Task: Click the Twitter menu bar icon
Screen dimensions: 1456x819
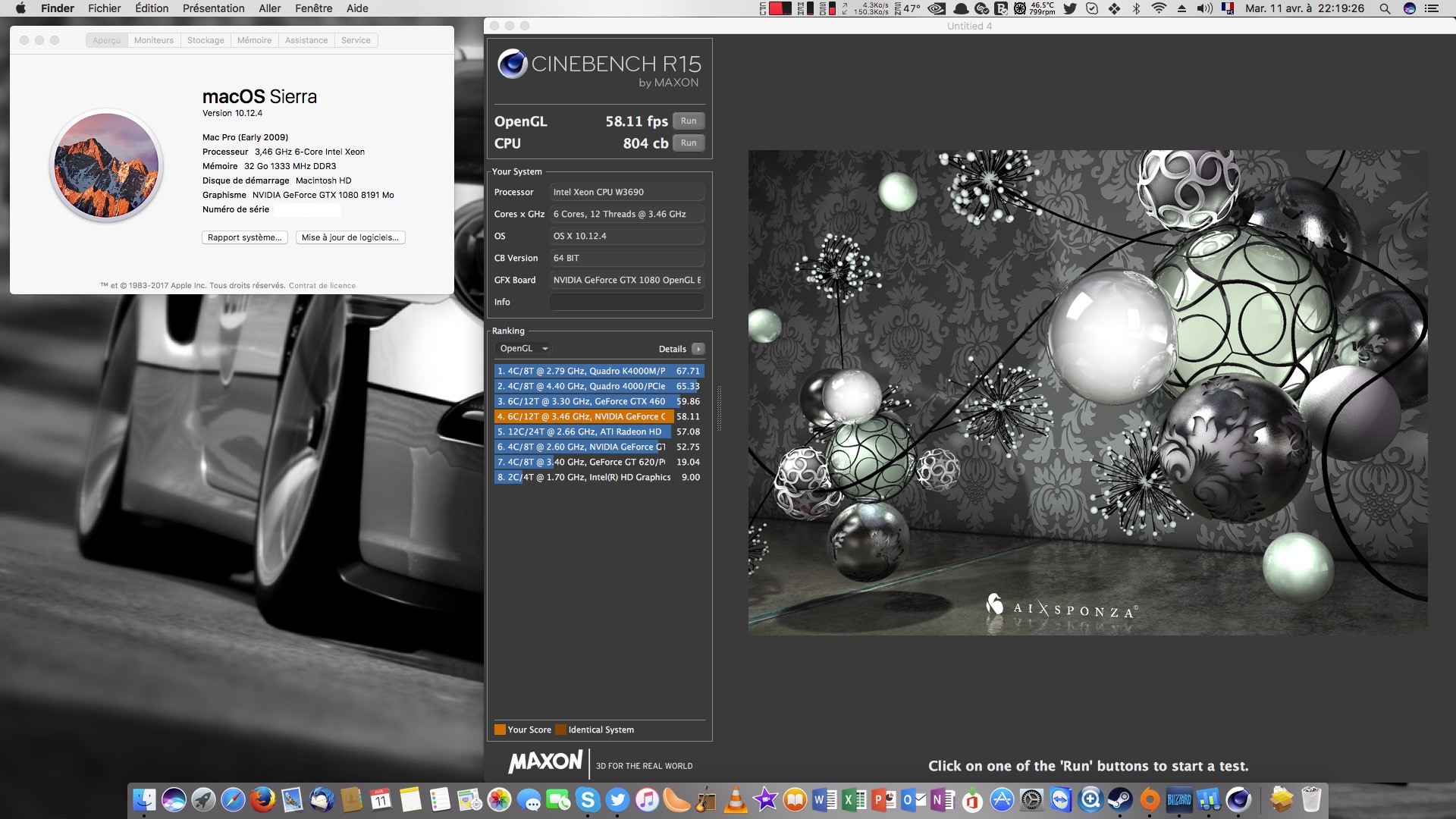Action: [x=1070, y=8]
